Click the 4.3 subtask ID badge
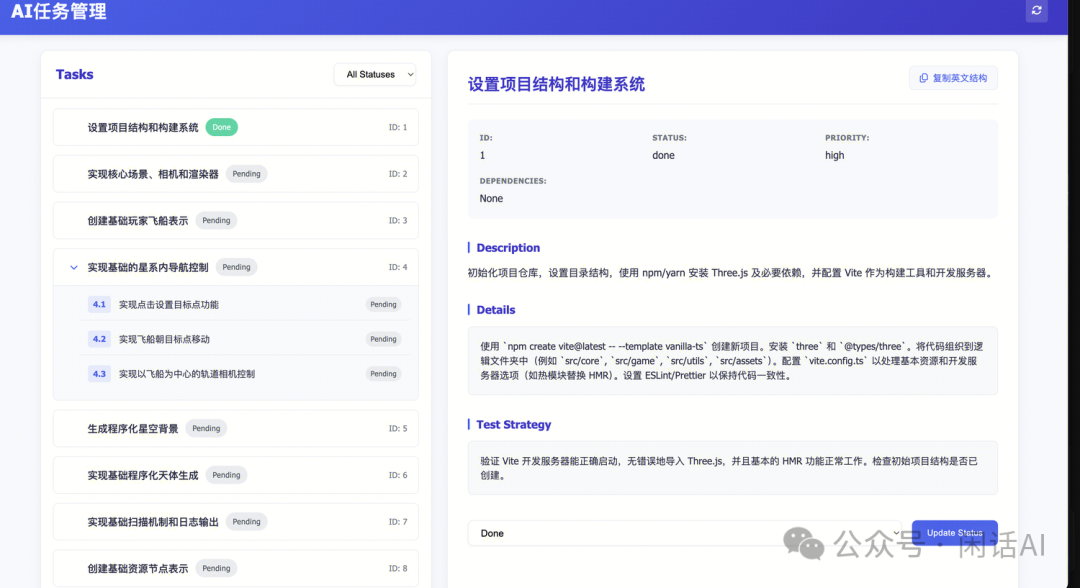The height and width of the screenshot is (588, 1080). pos(99,374)
